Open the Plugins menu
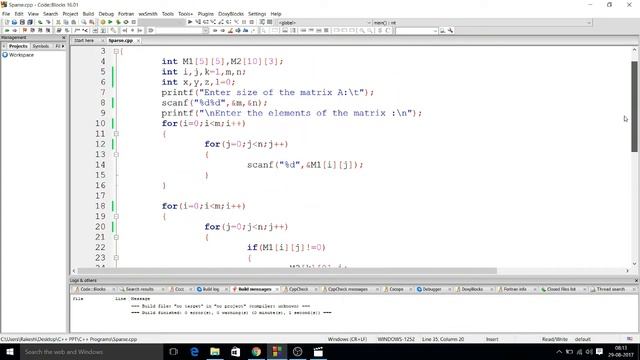Image resolution: width=640 pixels, height=360 pixels. click(x=206, y=14)
